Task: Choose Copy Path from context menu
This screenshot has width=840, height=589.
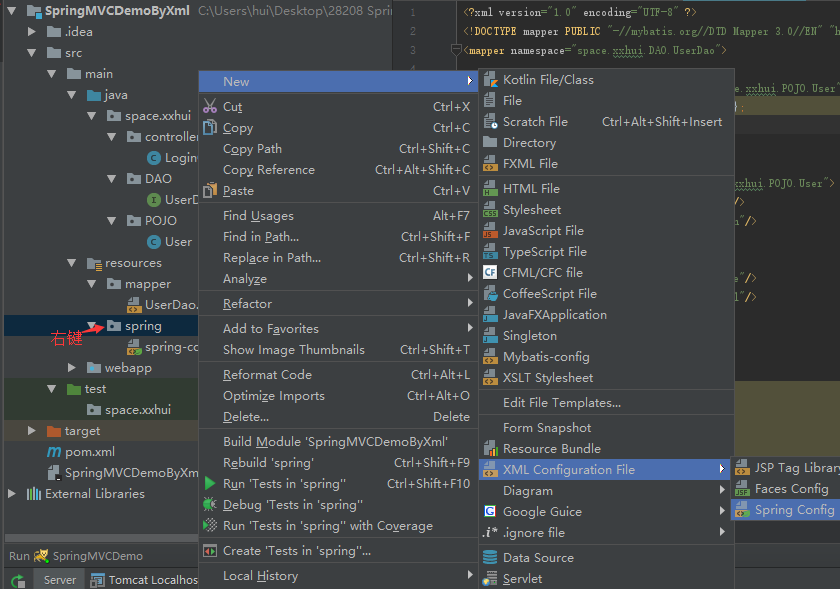Action: tap(338, 148)
